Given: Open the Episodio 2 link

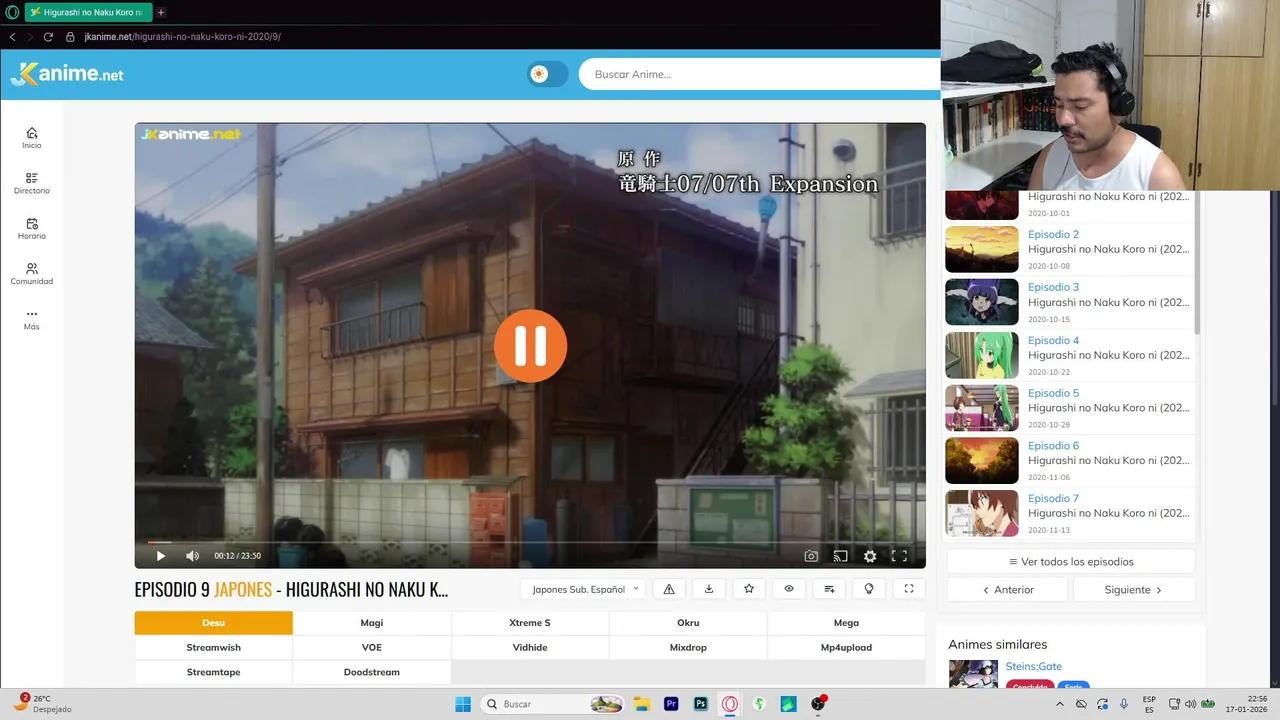Looking at the screenshot, I should 1053,234.
